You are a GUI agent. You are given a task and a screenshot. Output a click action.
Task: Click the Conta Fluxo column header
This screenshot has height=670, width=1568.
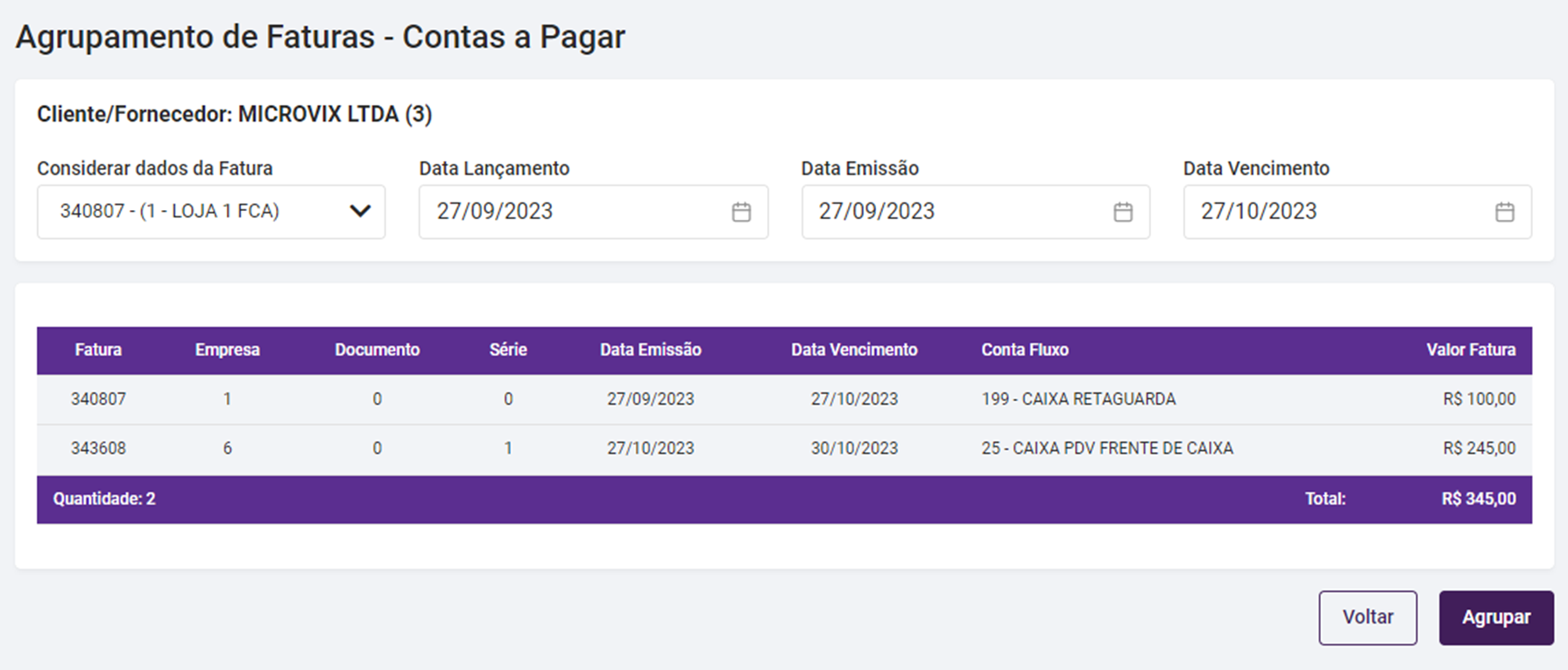1025,350
